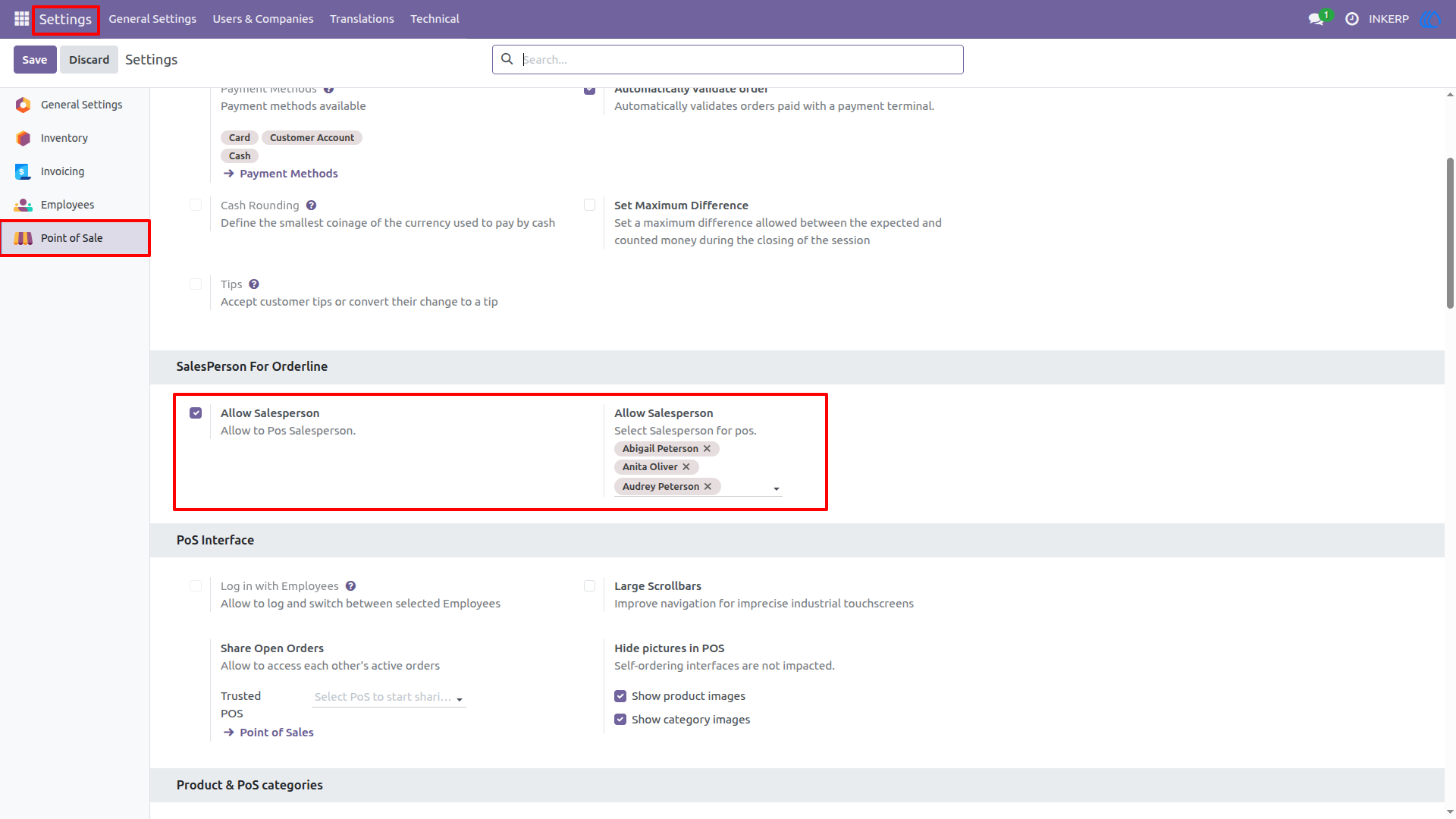The width and height of the screenshot is (1456, 819).
Task: Click the Customer Account payment tag
Action: [312, 137]
